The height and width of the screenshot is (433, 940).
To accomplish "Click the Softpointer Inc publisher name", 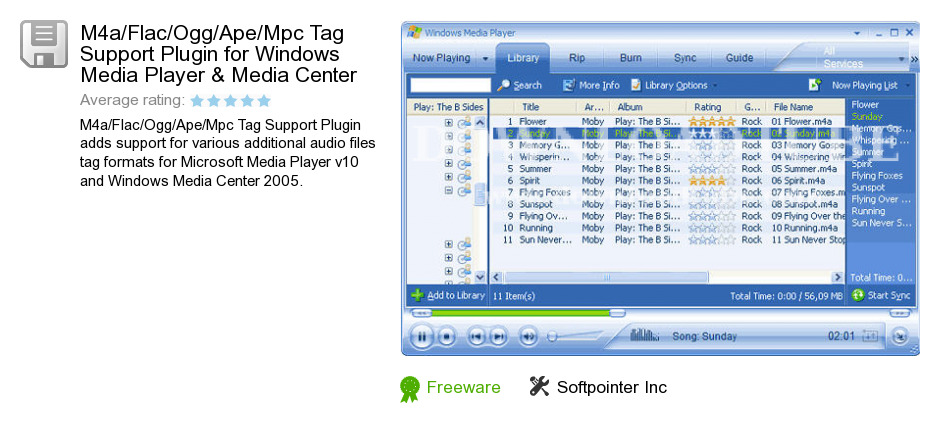I will tap(611, 387).
